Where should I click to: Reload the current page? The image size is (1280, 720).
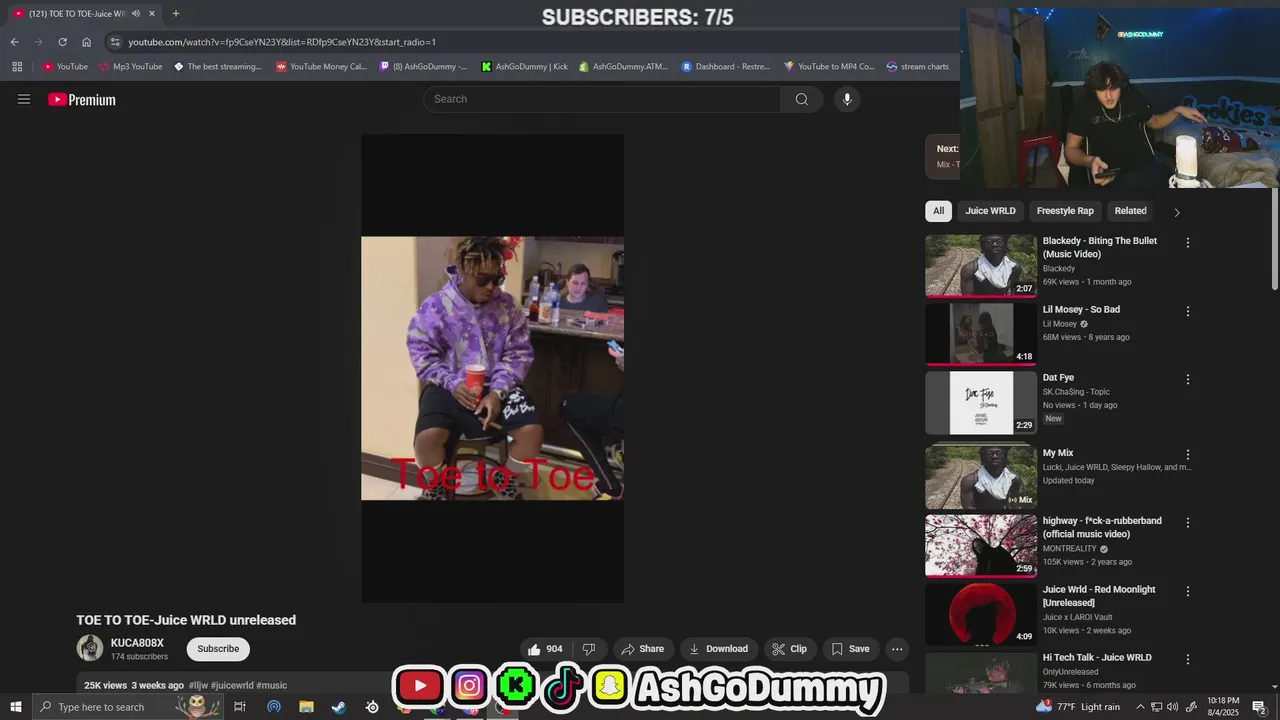(x=62, y=42)
